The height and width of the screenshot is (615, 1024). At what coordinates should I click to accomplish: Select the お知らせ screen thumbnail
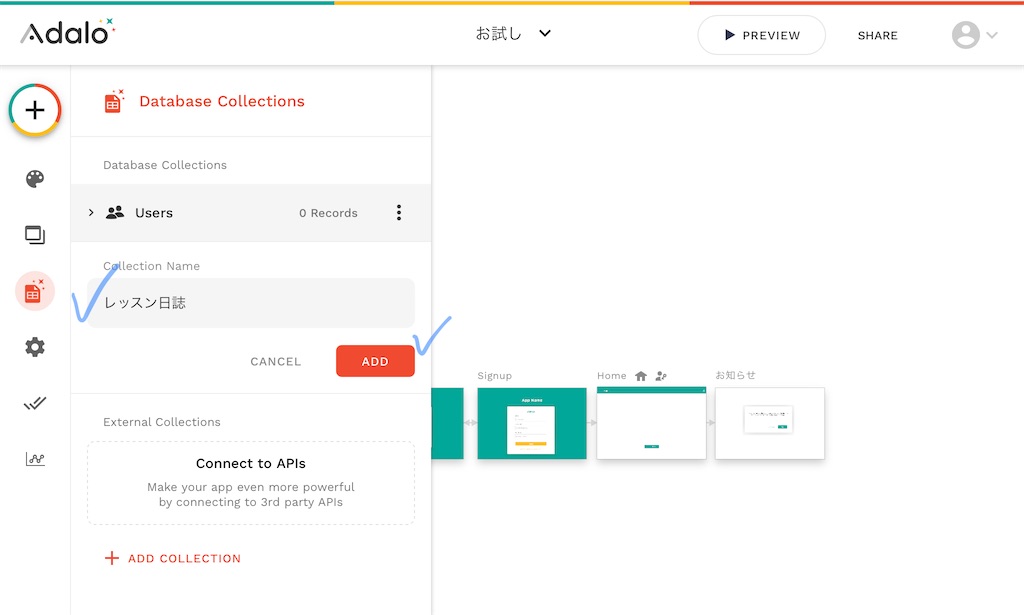[x=770, y=423]
